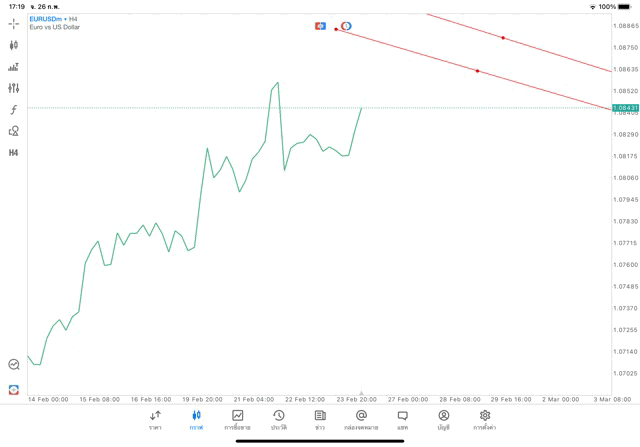Screen dimensions: 640x447
Task: Select the crosshair tool in the sidebar
Action: pos(14,23)
